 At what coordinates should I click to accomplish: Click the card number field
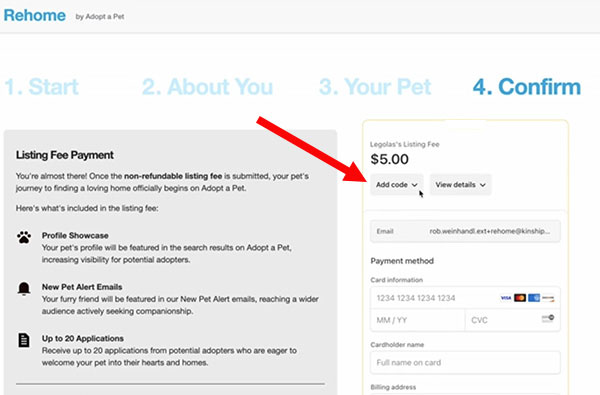point(465,298)
